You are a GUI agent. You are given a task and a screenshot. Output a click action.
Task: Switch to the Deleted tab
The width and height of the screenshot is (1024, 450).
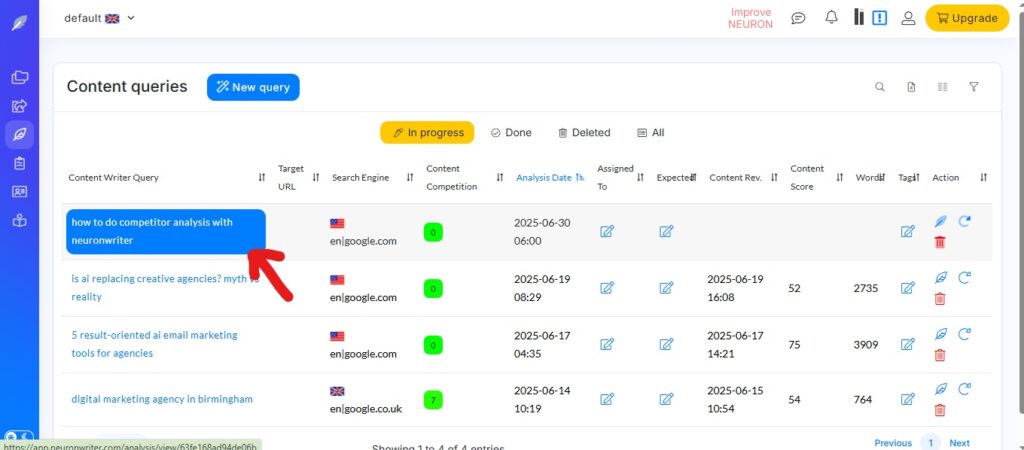[584, 133]
